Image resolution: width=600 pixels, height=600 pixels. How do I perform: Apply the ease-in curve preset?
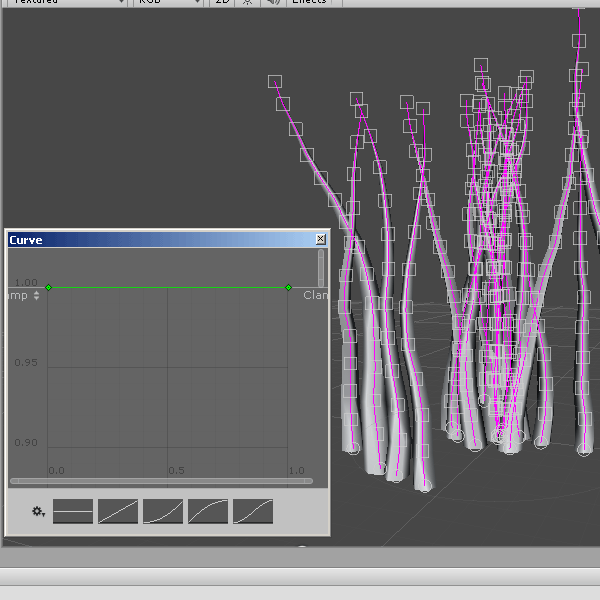click(x=163, y=511)
